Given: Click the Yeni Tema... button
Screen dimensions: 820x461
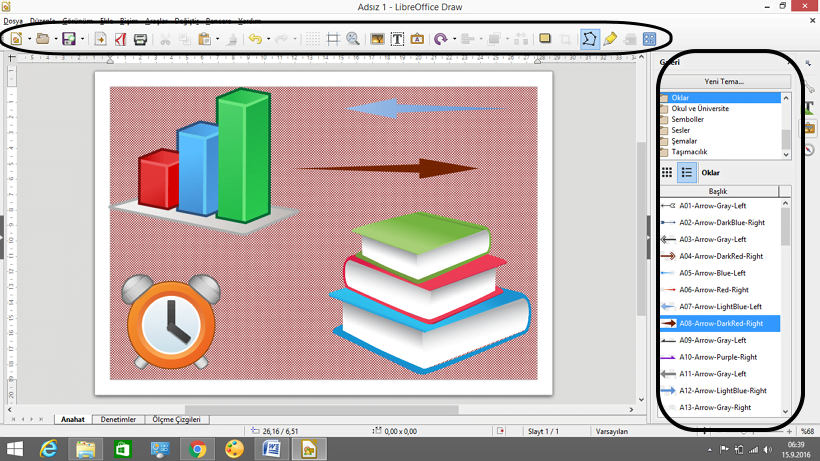Looking at the screenshot, I should click(x=724, y=81).
